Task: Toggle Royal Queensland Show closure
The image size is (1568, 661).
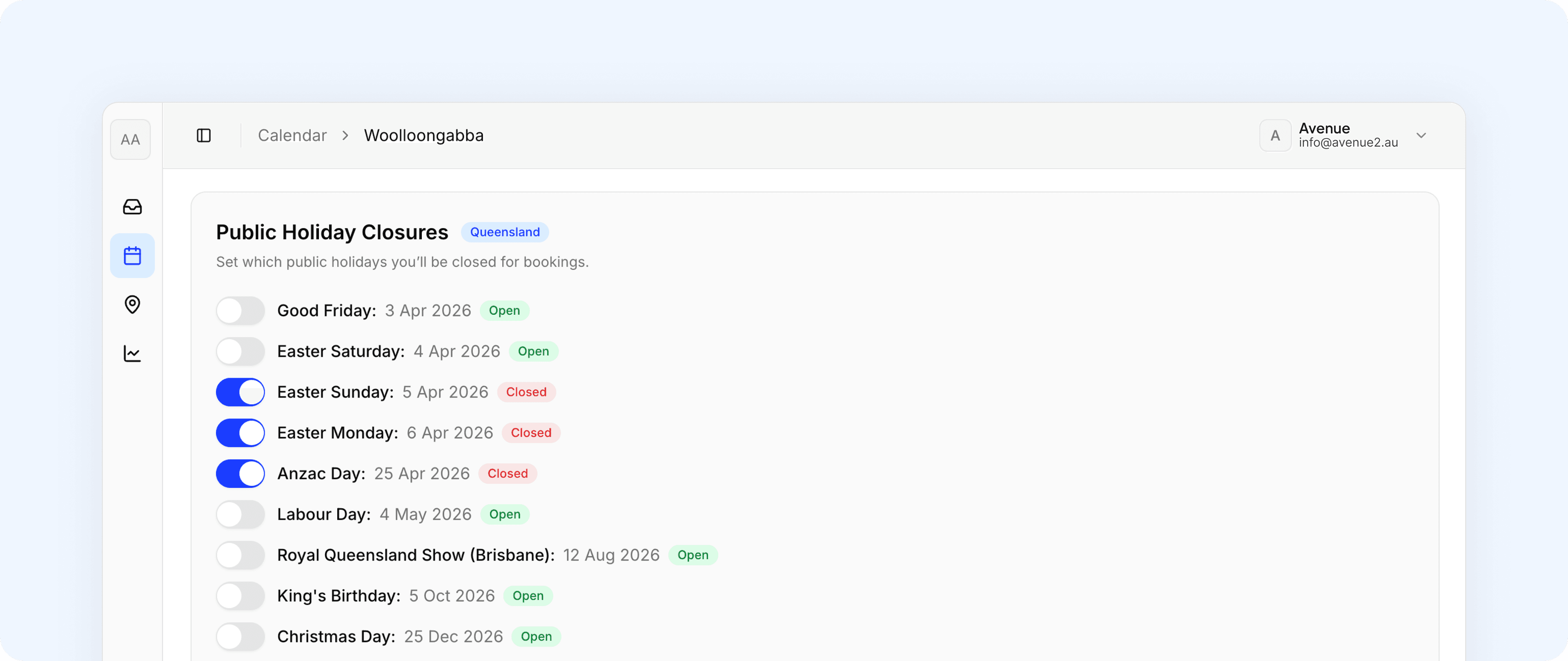Action: tap(241, 555)
